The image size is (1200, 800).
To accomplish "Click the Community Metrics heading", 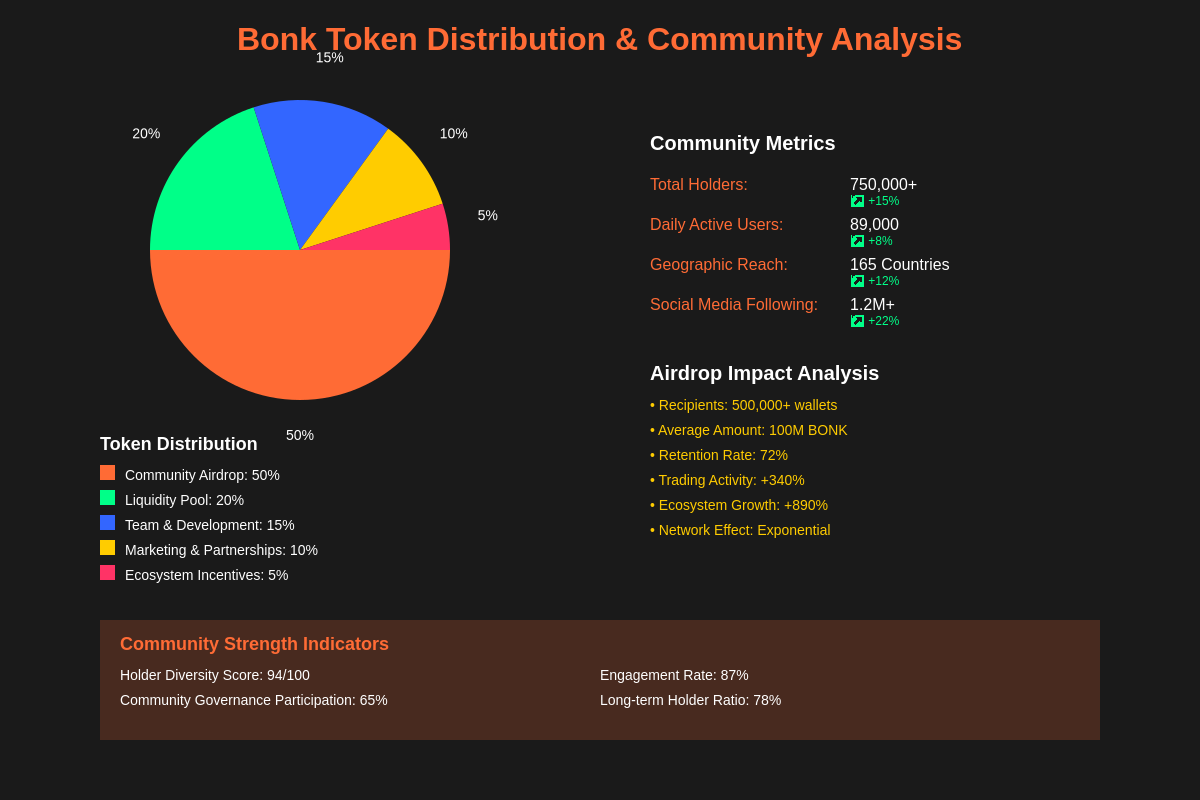I will click(743, 143).
